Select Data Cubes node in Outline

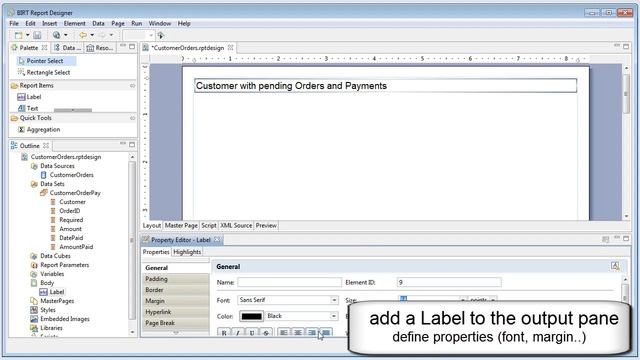click(x=55, y=256)
